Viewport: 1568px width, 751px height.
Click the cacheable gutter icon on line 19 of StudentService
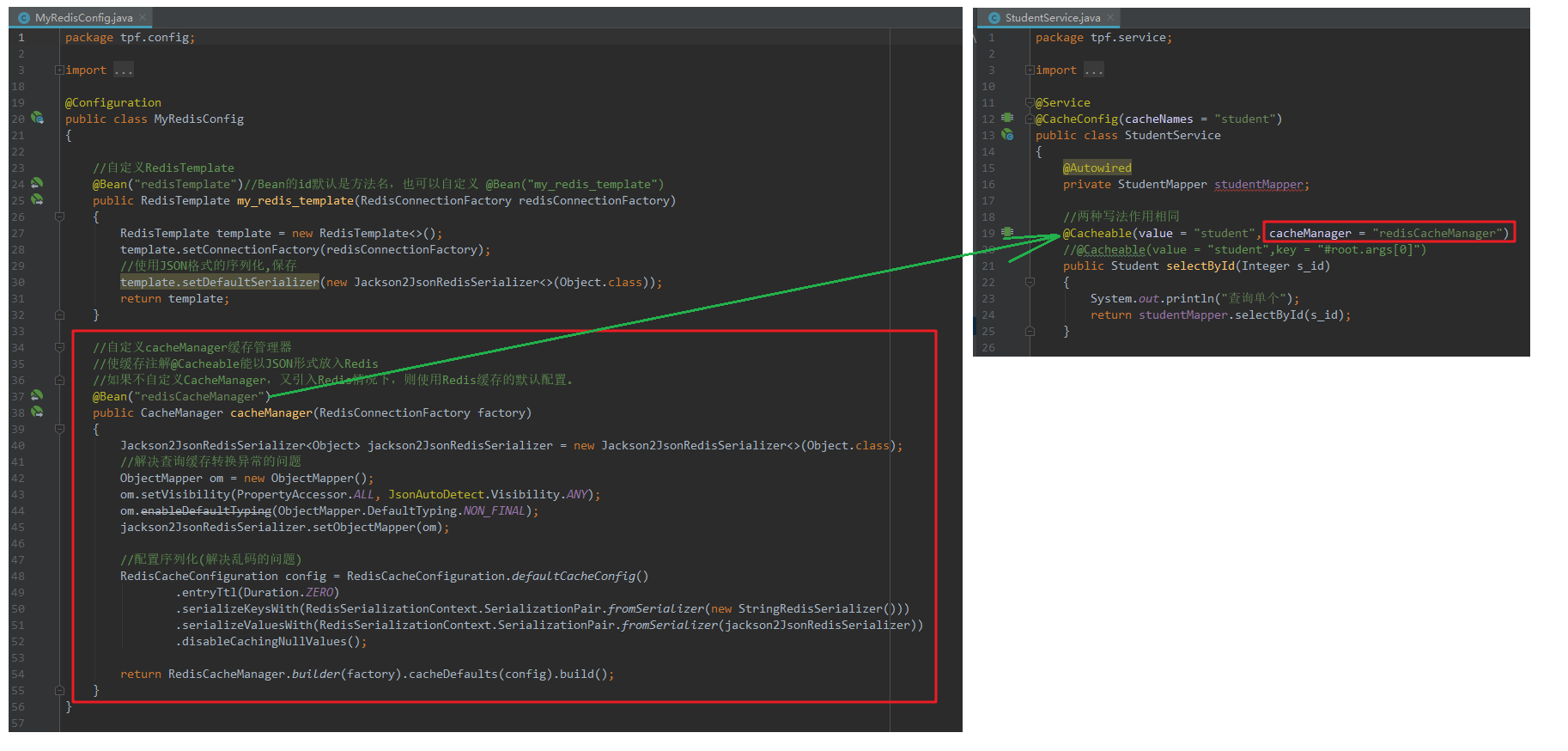[1007, 232]
